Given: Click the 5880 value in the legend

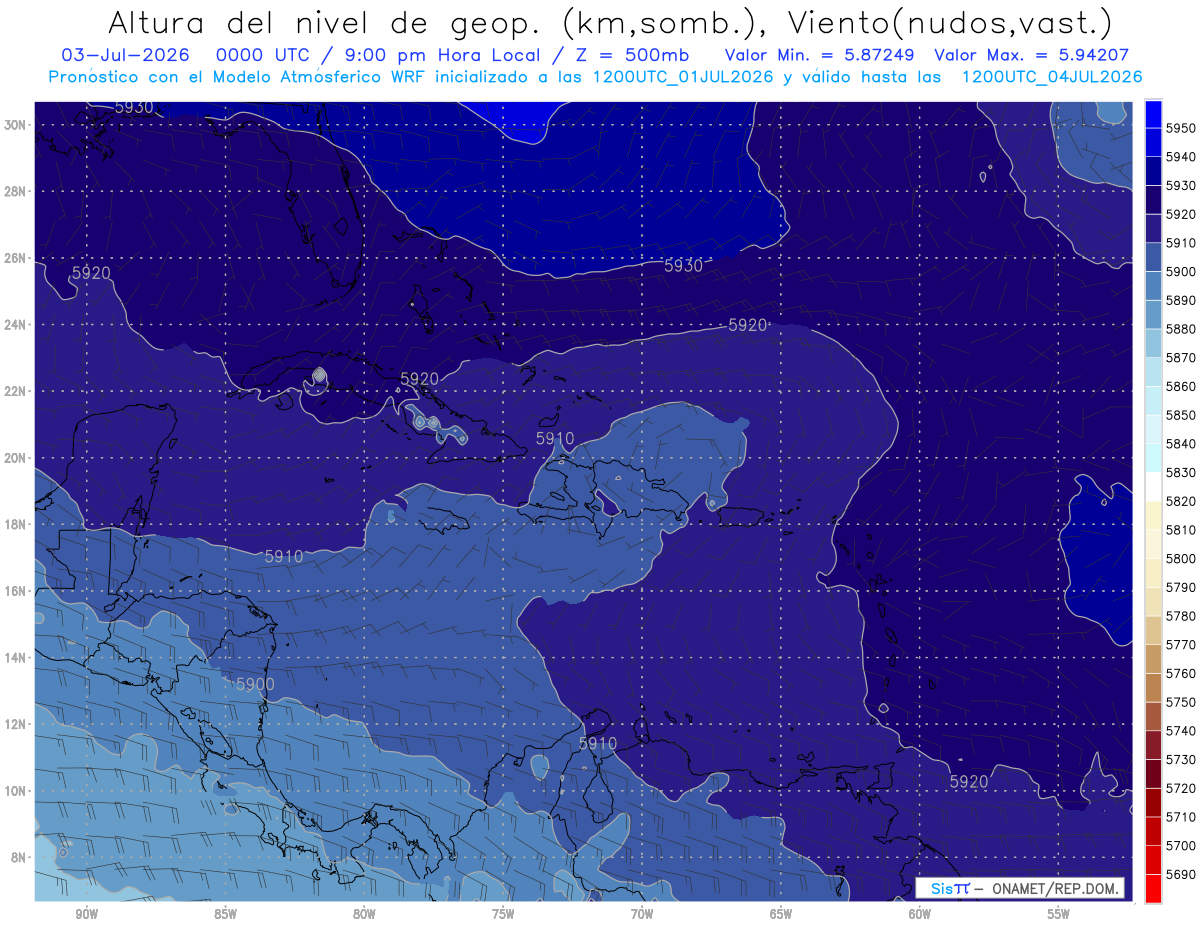Looking at the screenshot, I should click(1181, 329).
